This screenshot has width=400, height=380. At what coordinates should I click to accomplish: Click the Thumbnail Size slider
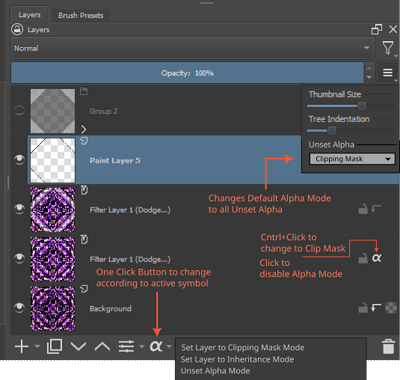pos(351,106)
